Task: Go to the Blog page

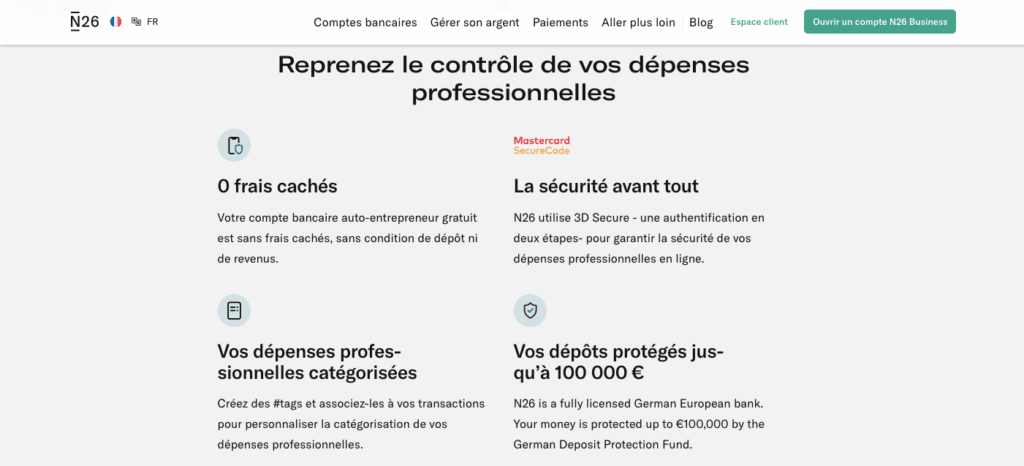Action: coord(701,22)
